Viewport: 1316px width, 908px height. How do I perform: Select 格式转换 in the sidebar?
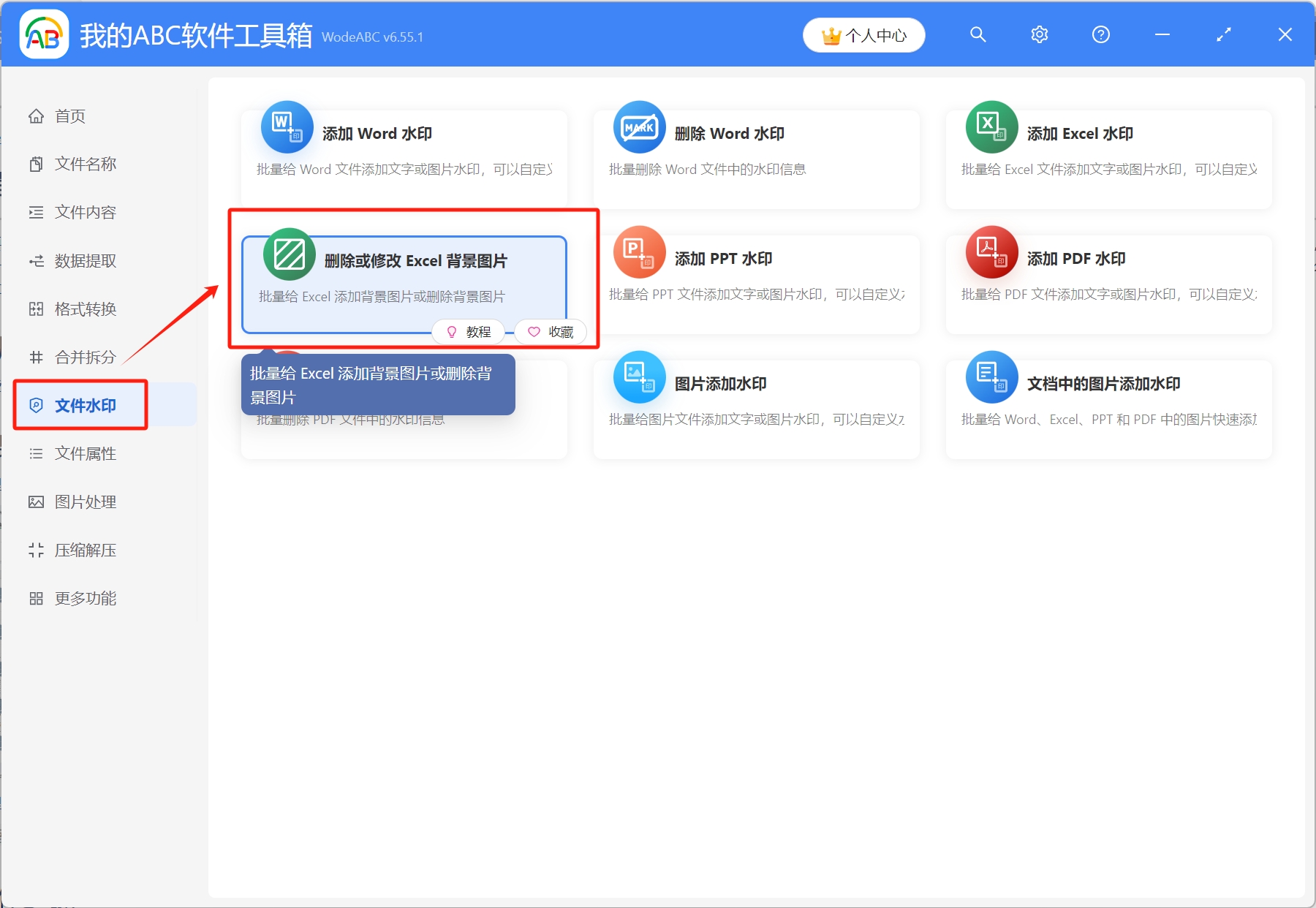[86, 309]
